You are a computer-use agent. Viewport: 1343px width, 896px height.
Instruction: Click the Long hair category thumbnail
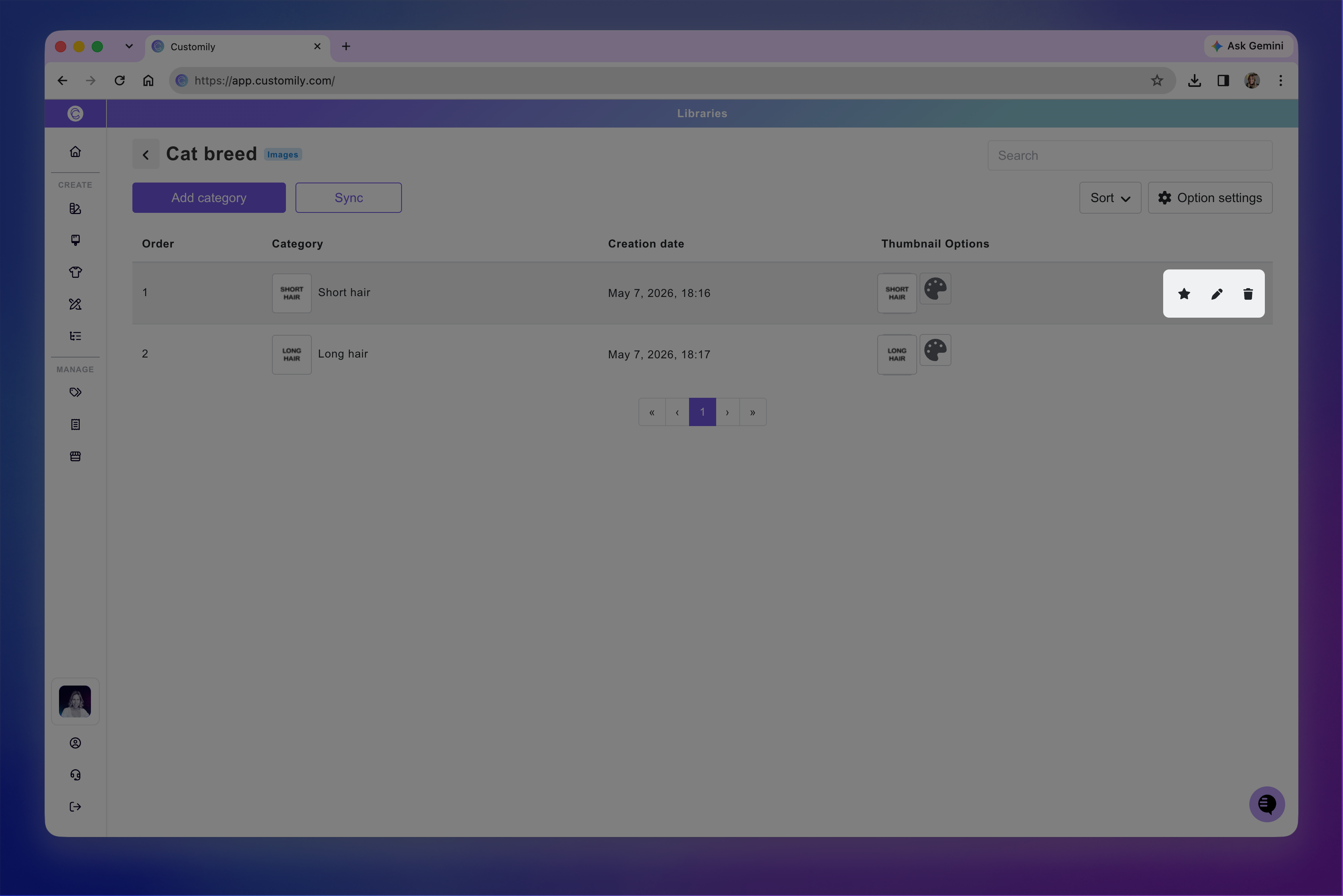291,355
